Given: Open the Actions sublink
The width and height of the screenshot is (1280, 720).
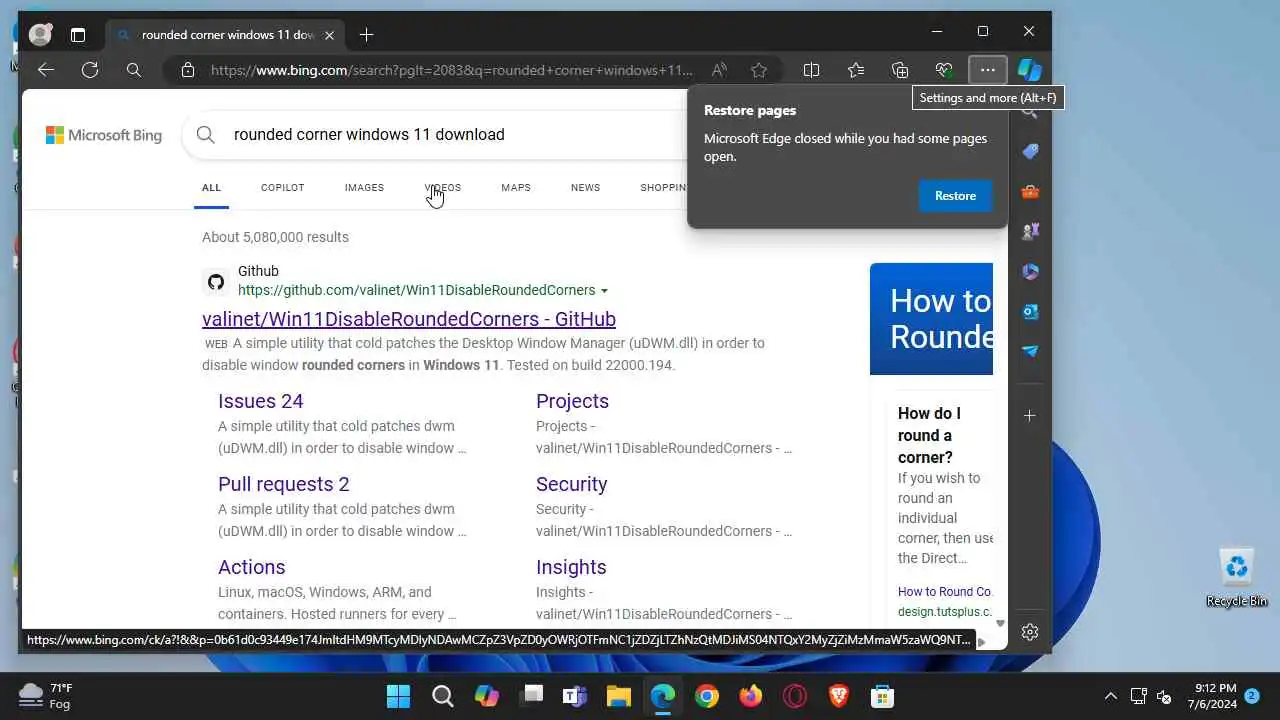Looking at the screenshot, I should (x=252, y=567).
